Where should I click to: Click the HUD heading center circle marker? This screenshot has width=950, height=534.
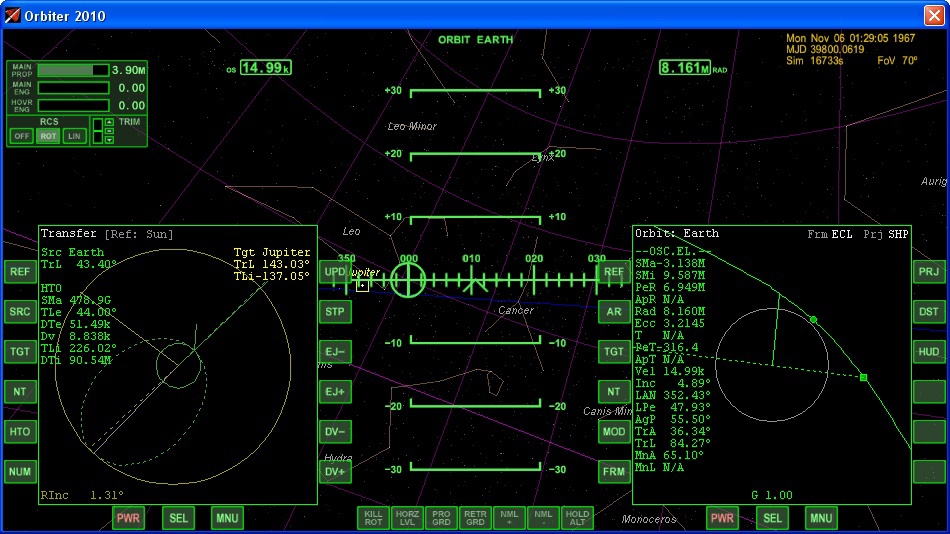coord(408,280)
